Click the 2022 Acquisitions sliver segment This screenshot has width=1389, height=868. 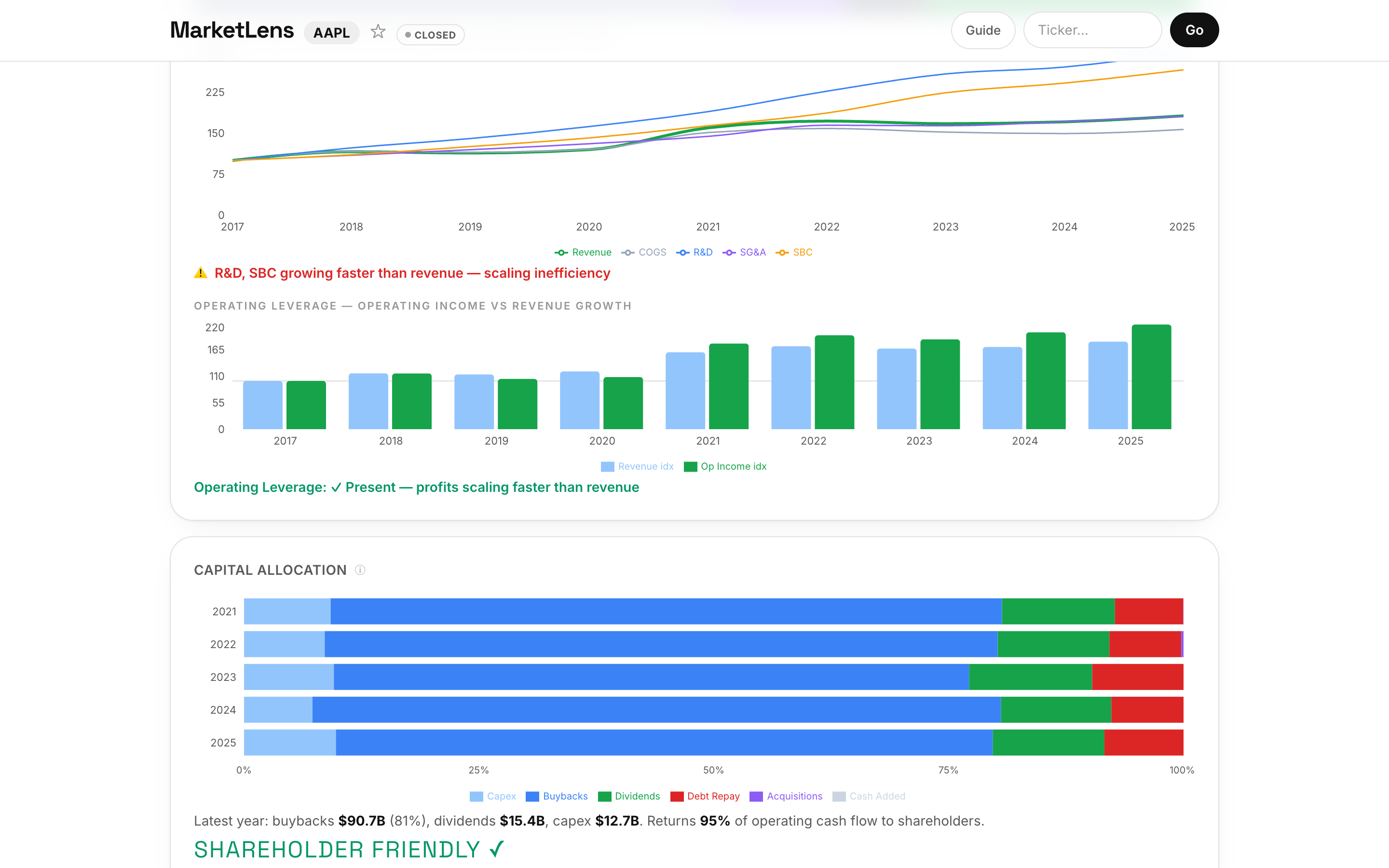coord(1183,644)
